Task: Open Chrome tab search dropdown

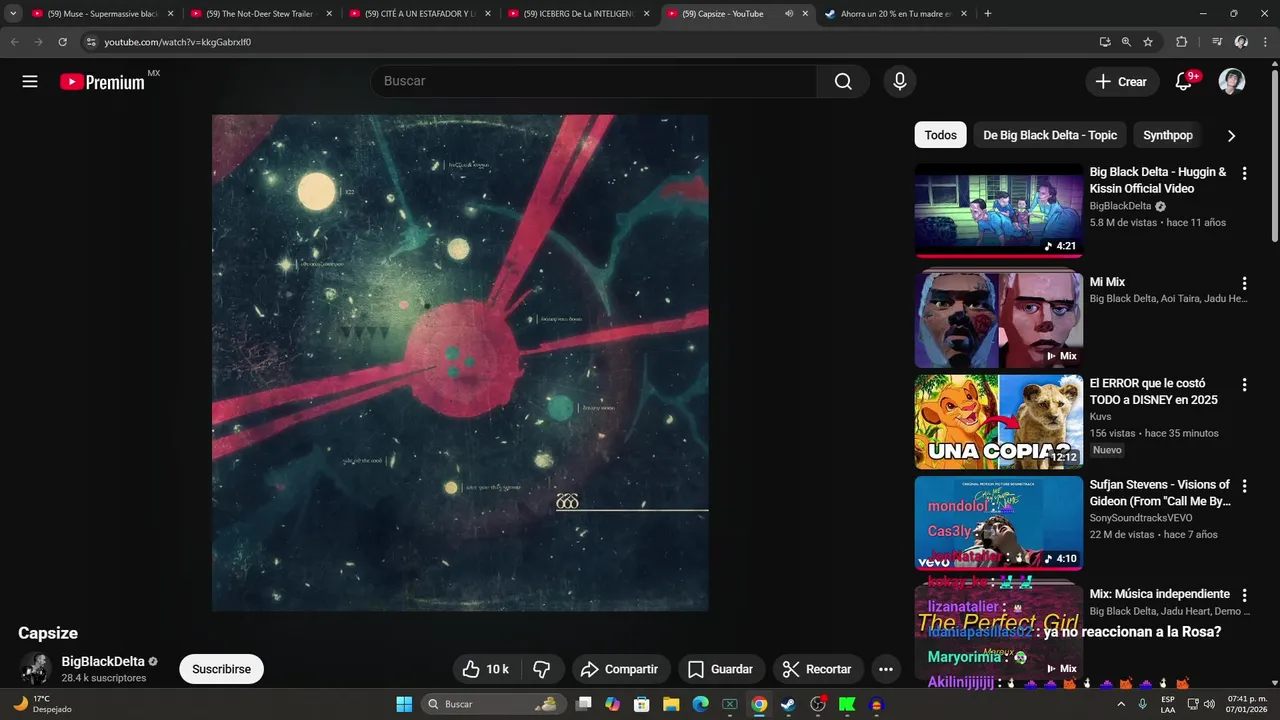Action: [13, 14]
